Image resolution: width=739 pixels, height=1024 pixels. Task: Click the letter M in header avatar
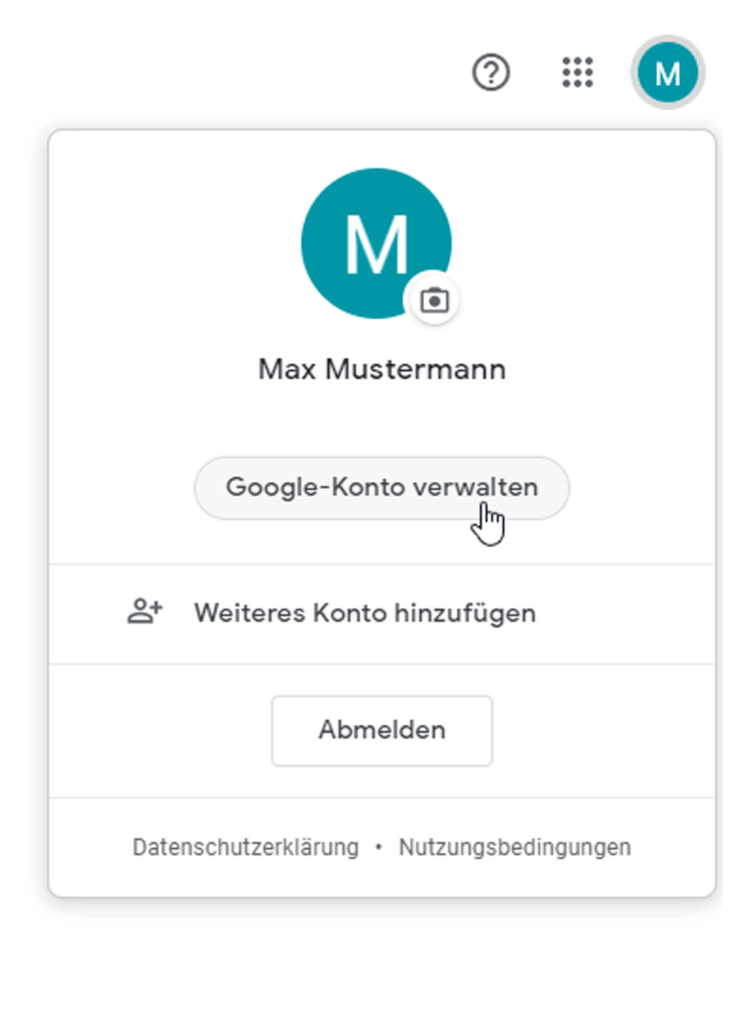[668, 74]
